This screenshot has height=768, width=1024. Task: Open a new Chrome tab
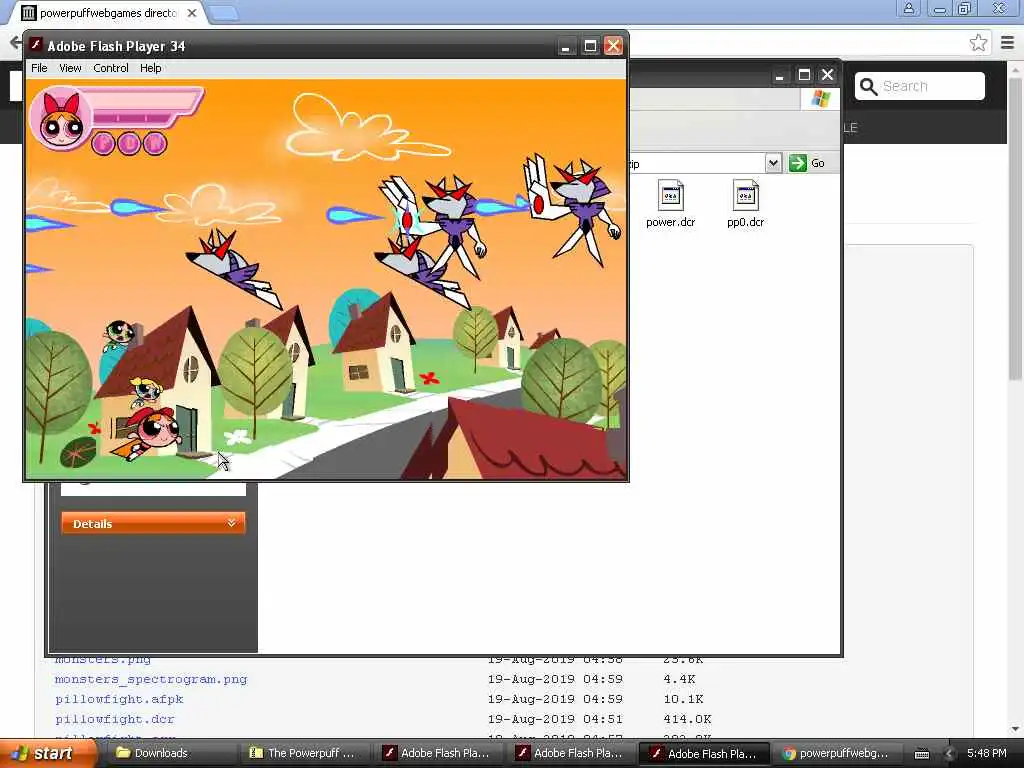(x=223, y=13)
